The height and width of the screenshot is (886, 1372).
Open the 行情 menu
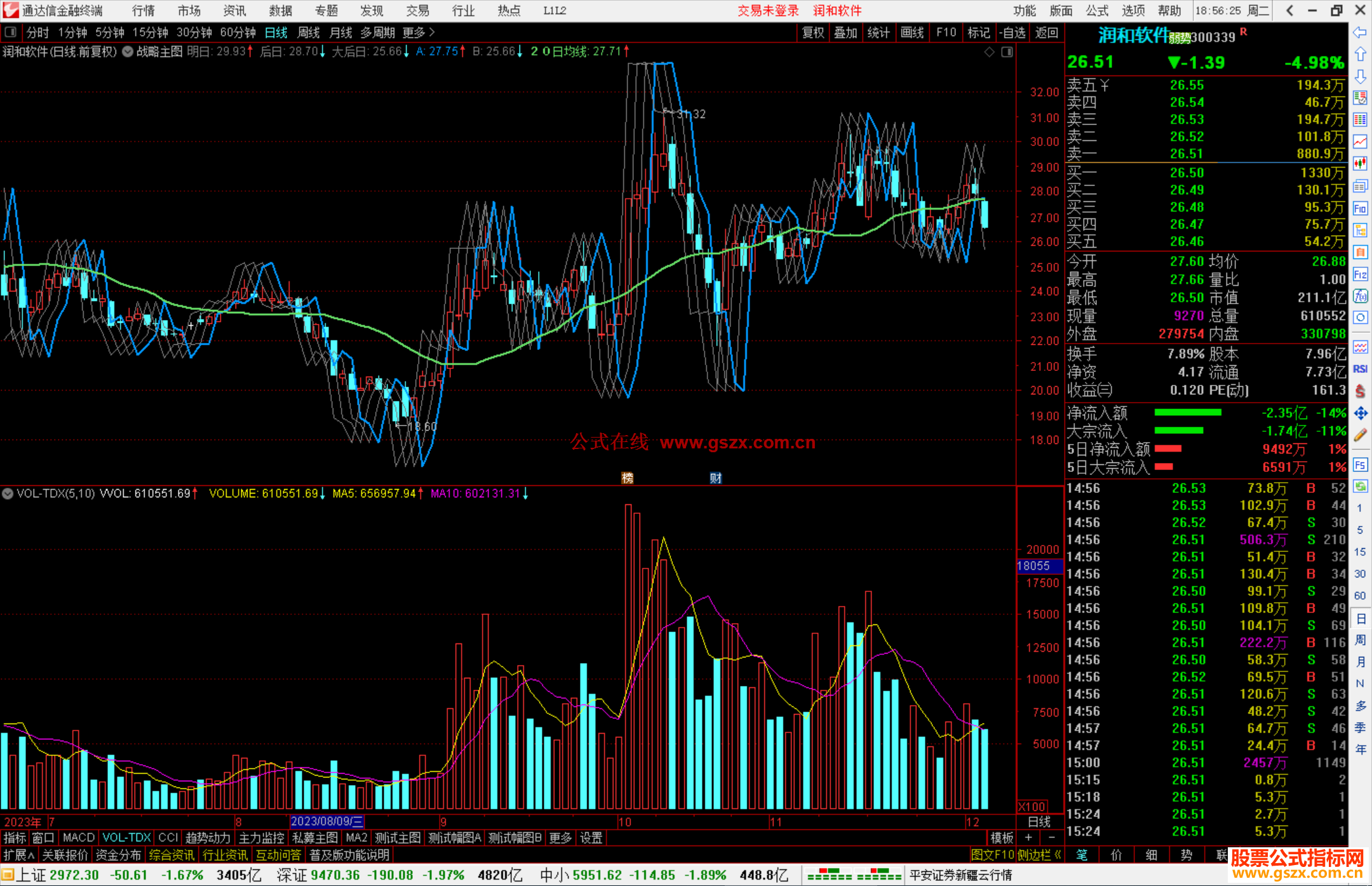tap(144, 11)
